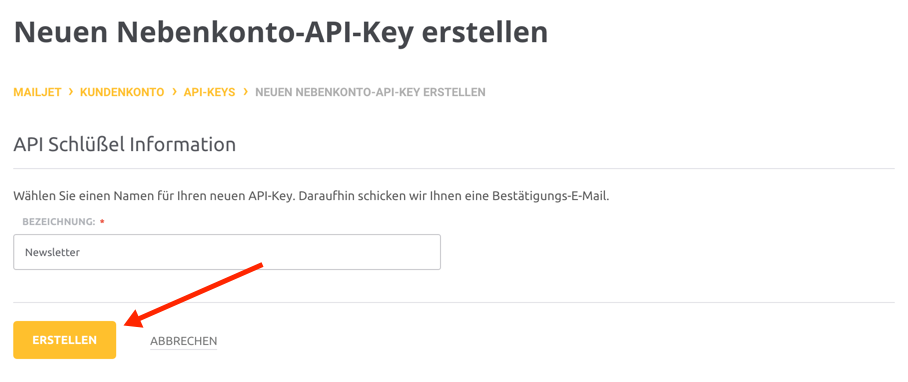Cancel via the ABBRECHEN link

[x=184, y=341]
